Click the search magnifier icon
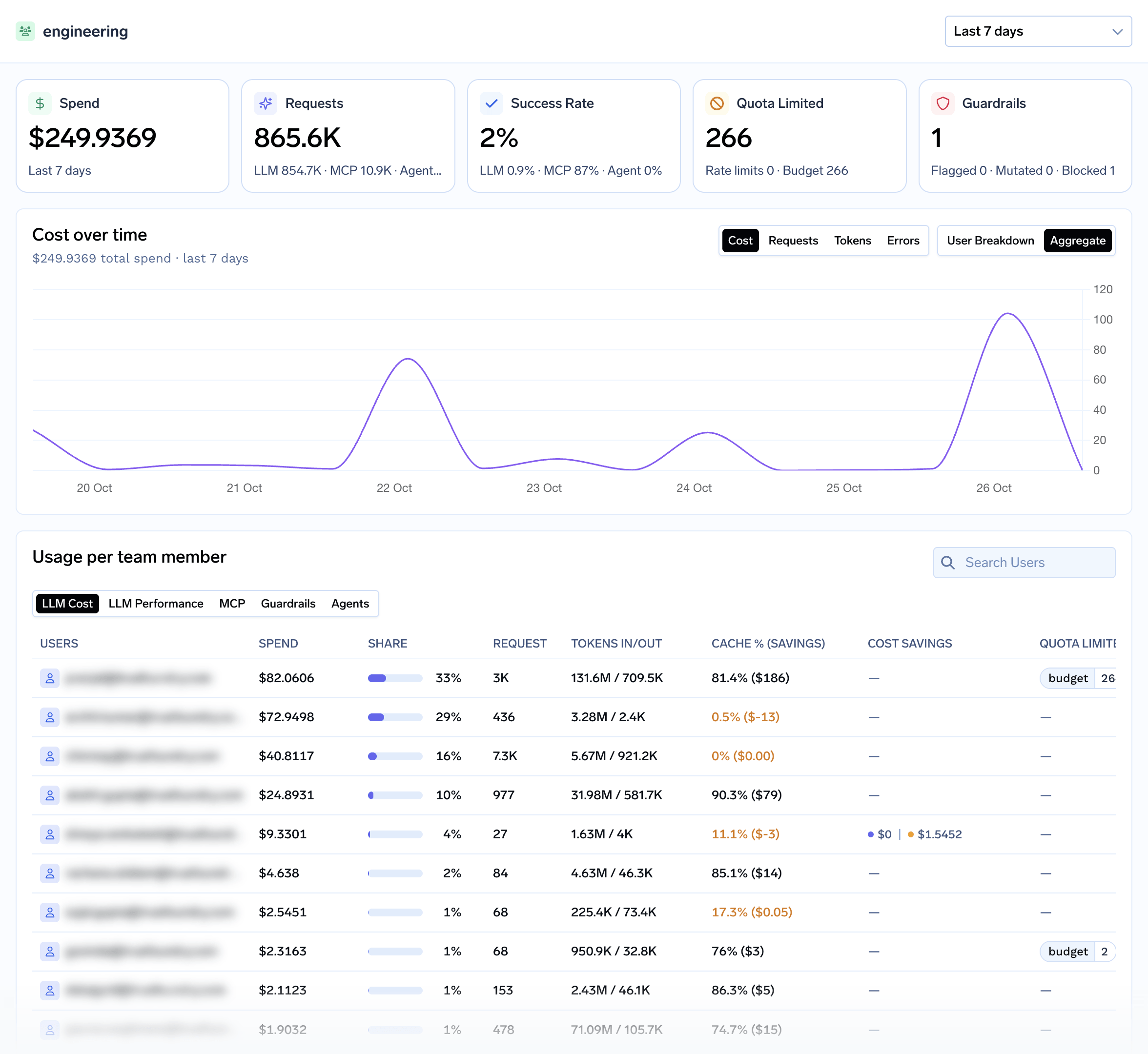Viewport: 1148px width, 1054px height. 948,562
